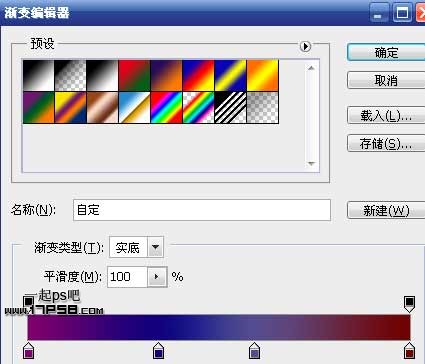Image resolution: width=425 pixels, height=364 pixels.
Task: Select the magenta color stop at left
Action: [29, 350]
